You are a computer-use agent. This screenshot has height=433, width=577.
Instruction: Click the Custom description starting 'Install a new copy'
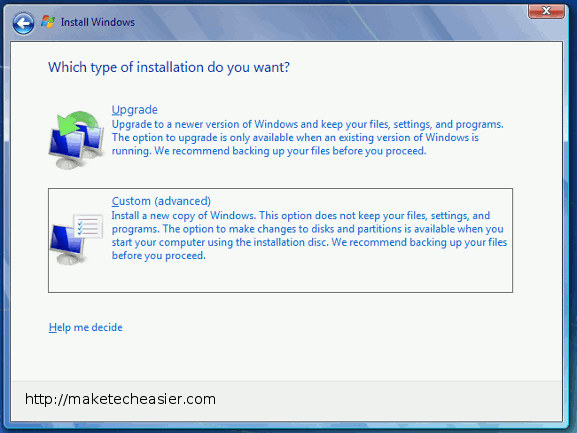pos(309,235)
